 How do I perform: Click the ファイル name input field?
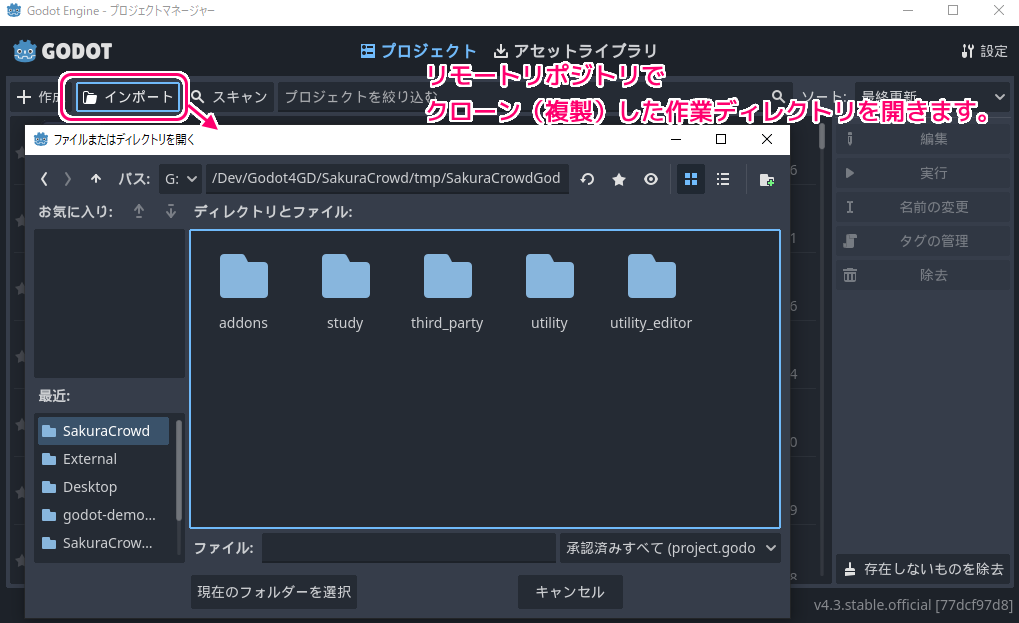tap(408, 547)
